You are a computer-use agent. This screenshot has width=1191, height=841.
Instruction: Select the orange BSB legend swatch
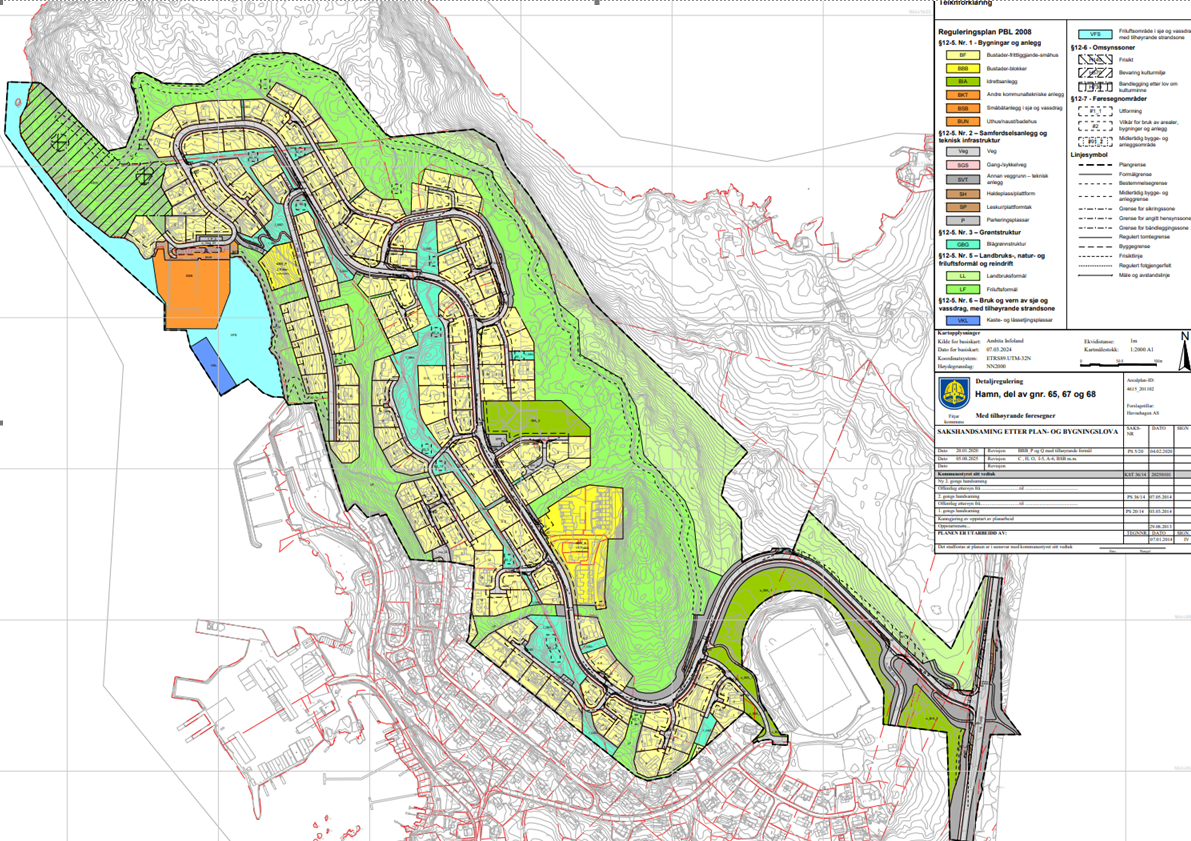point(962,107)
